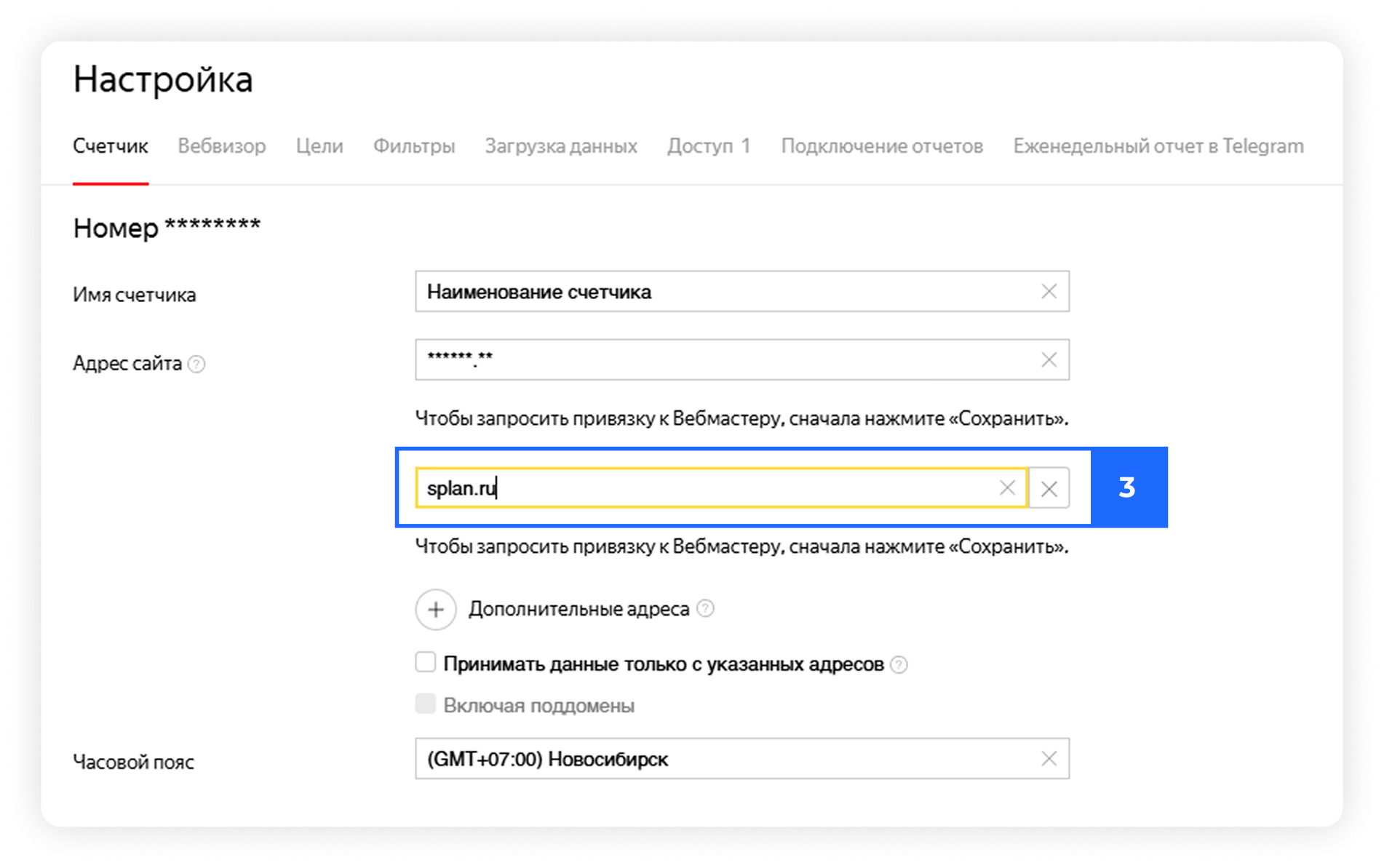The height and width of the screenshot is (868, 1384).
Task: Open Еженедельный отчет в Telegram tab
Action: point(1158,146)
